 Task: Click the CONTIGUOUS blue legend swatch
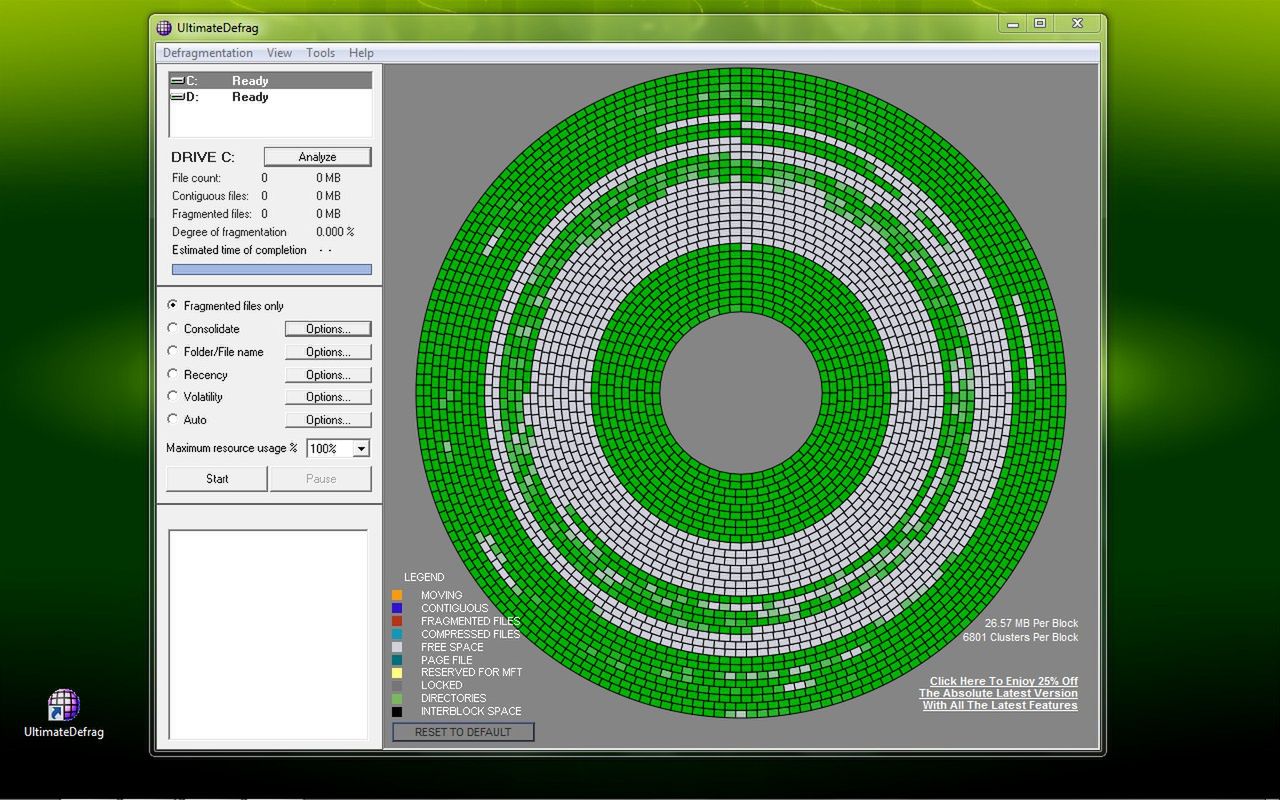(397, 608)
